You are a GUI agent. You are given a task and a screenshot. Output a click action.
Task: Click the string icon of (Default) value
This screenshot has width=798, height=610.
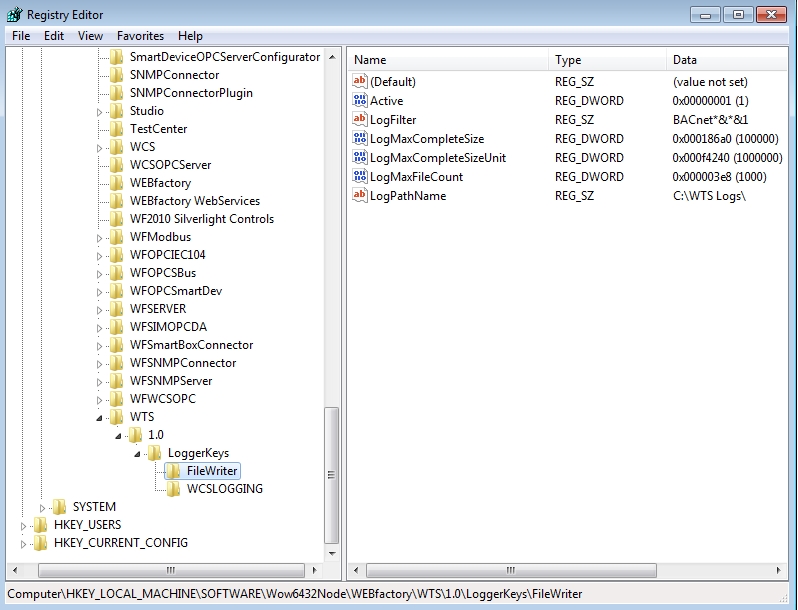pos(360,81)
